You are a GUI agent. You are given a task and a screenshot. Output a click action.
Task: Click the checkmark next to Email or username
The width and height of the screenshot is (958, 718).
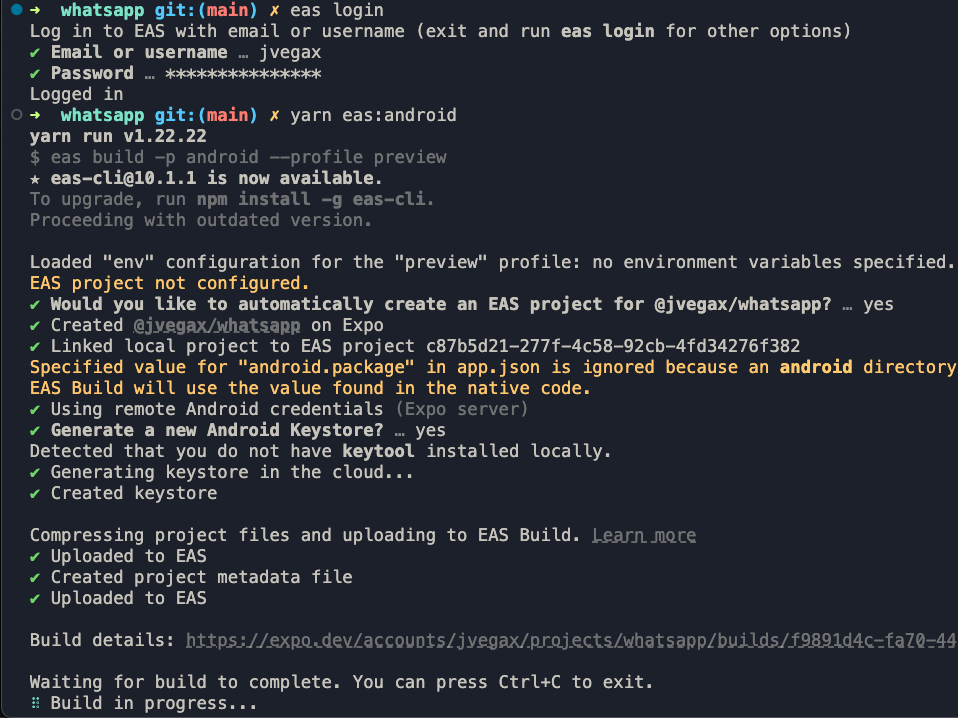(36, 52)
